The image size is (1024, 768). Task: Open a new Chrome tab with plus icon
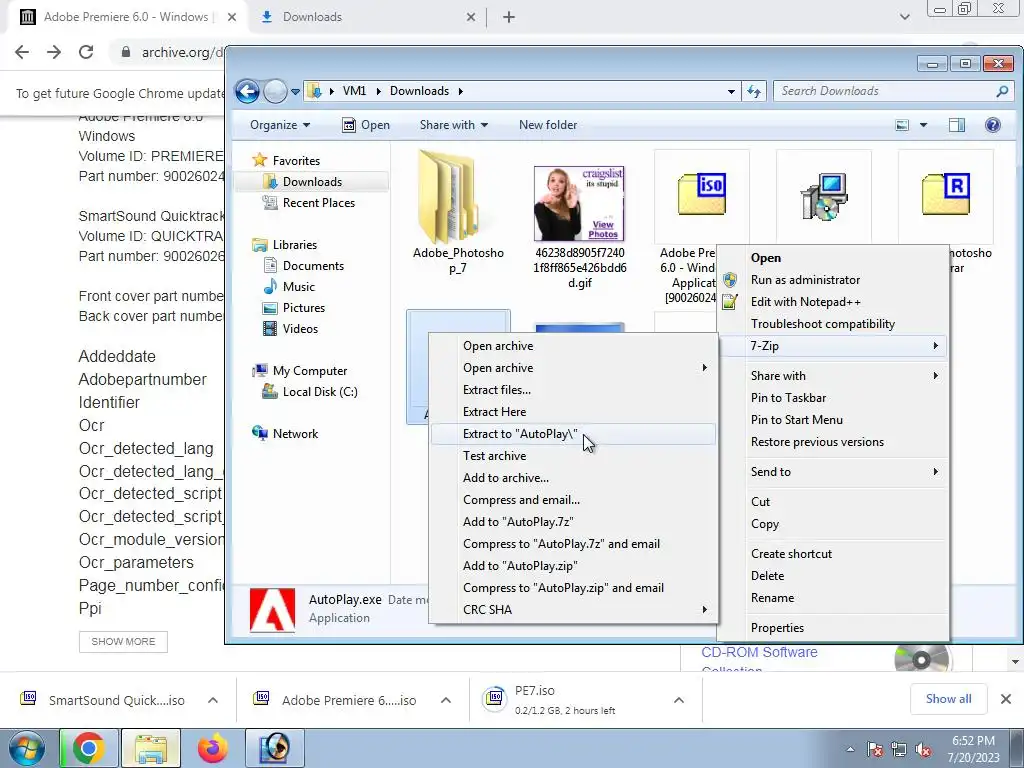click(509, 17)
